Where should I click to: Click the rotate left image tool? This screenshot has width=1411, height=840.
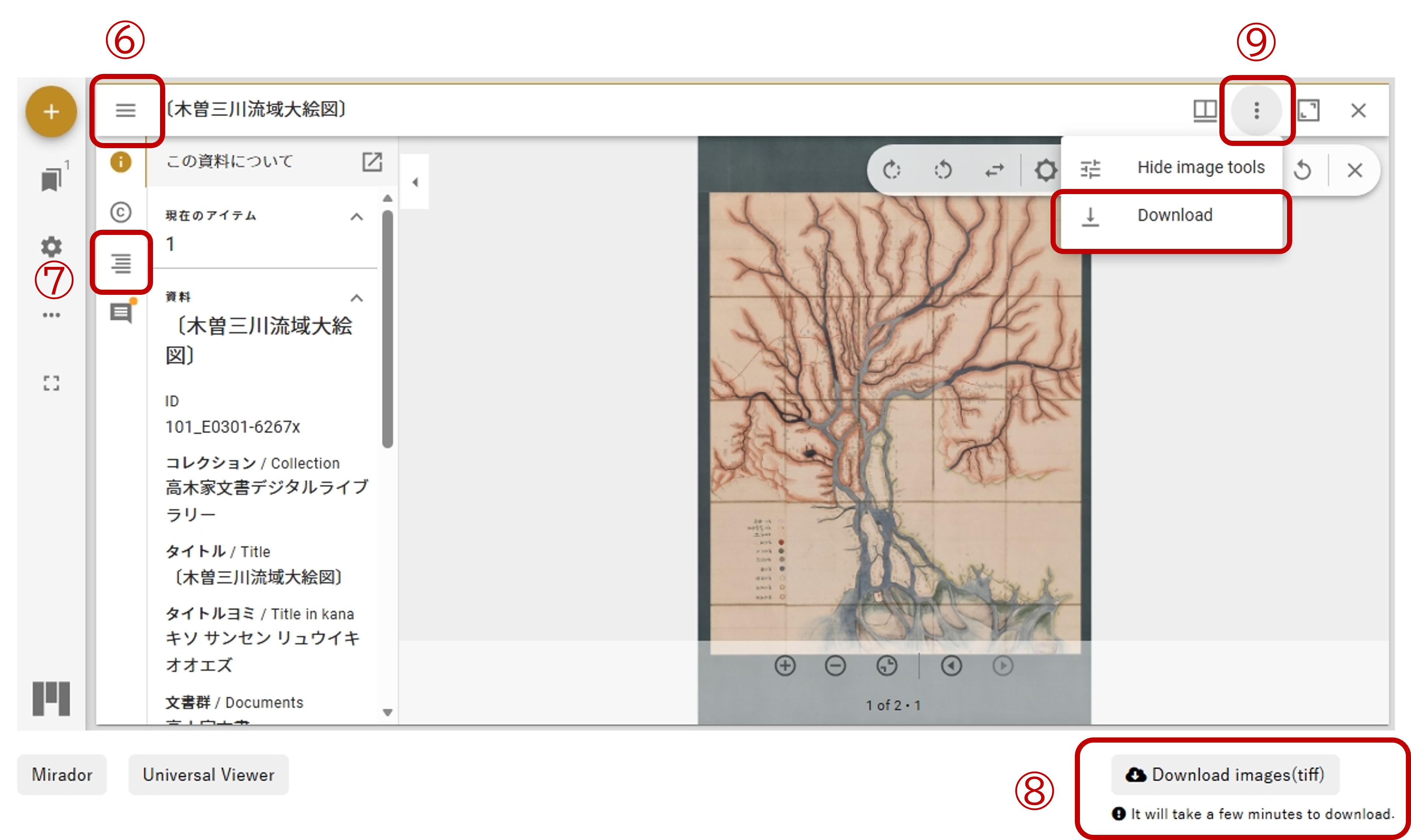943,170
